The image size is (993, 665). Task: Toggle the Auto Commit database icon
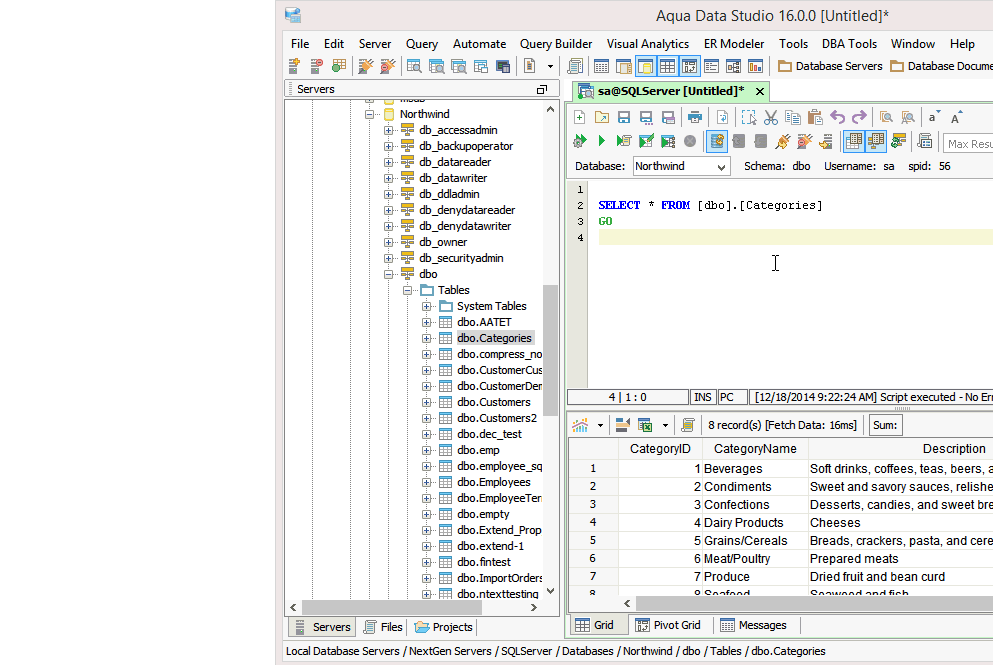(716, 141)
